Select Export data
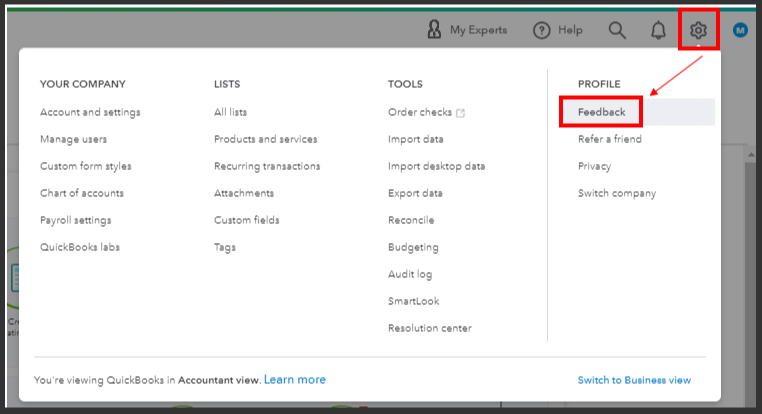Image resolution: width=762 pixels, height=414 pixels. 415,193
